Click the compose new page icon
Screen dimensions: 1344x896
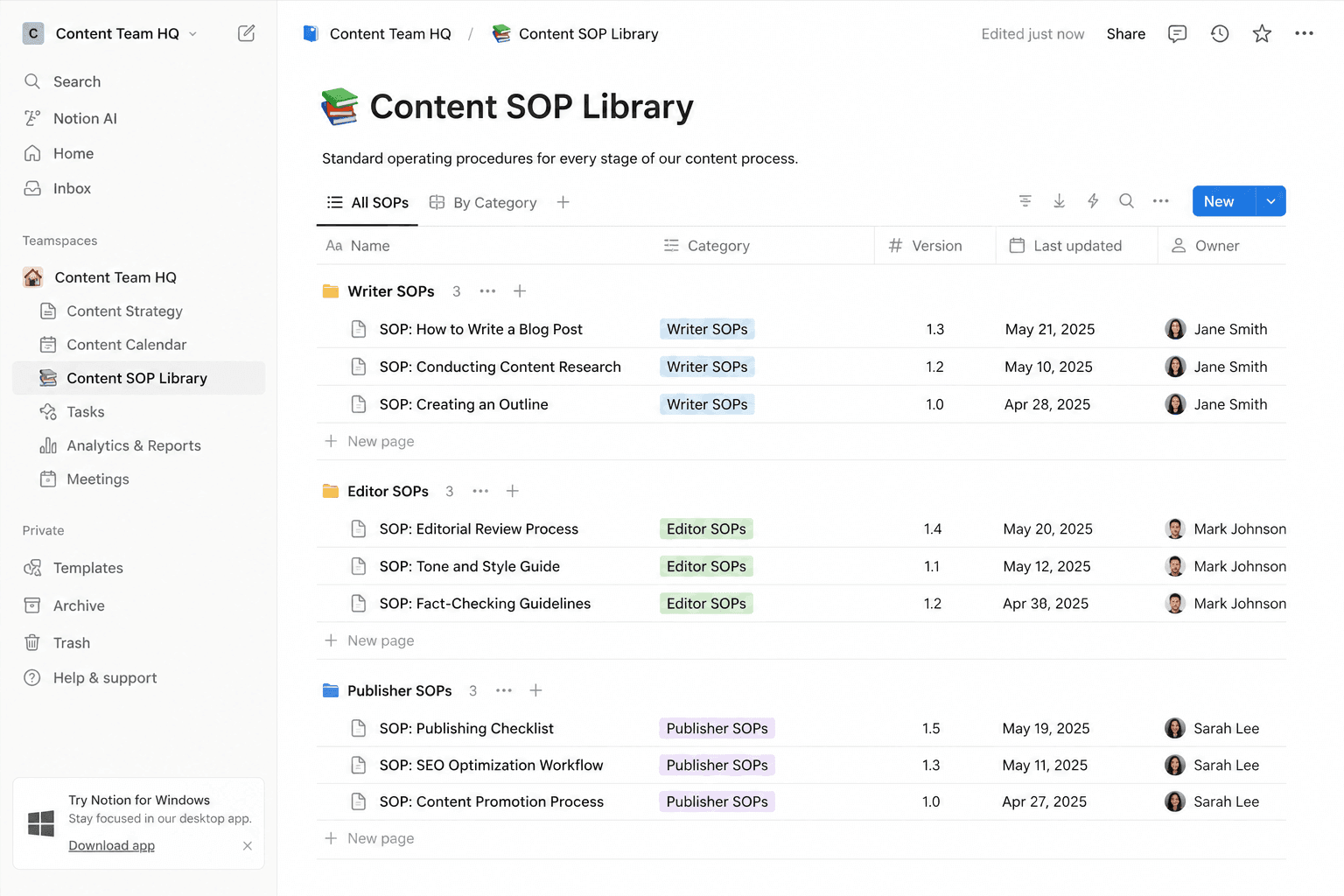pos(247,33)
